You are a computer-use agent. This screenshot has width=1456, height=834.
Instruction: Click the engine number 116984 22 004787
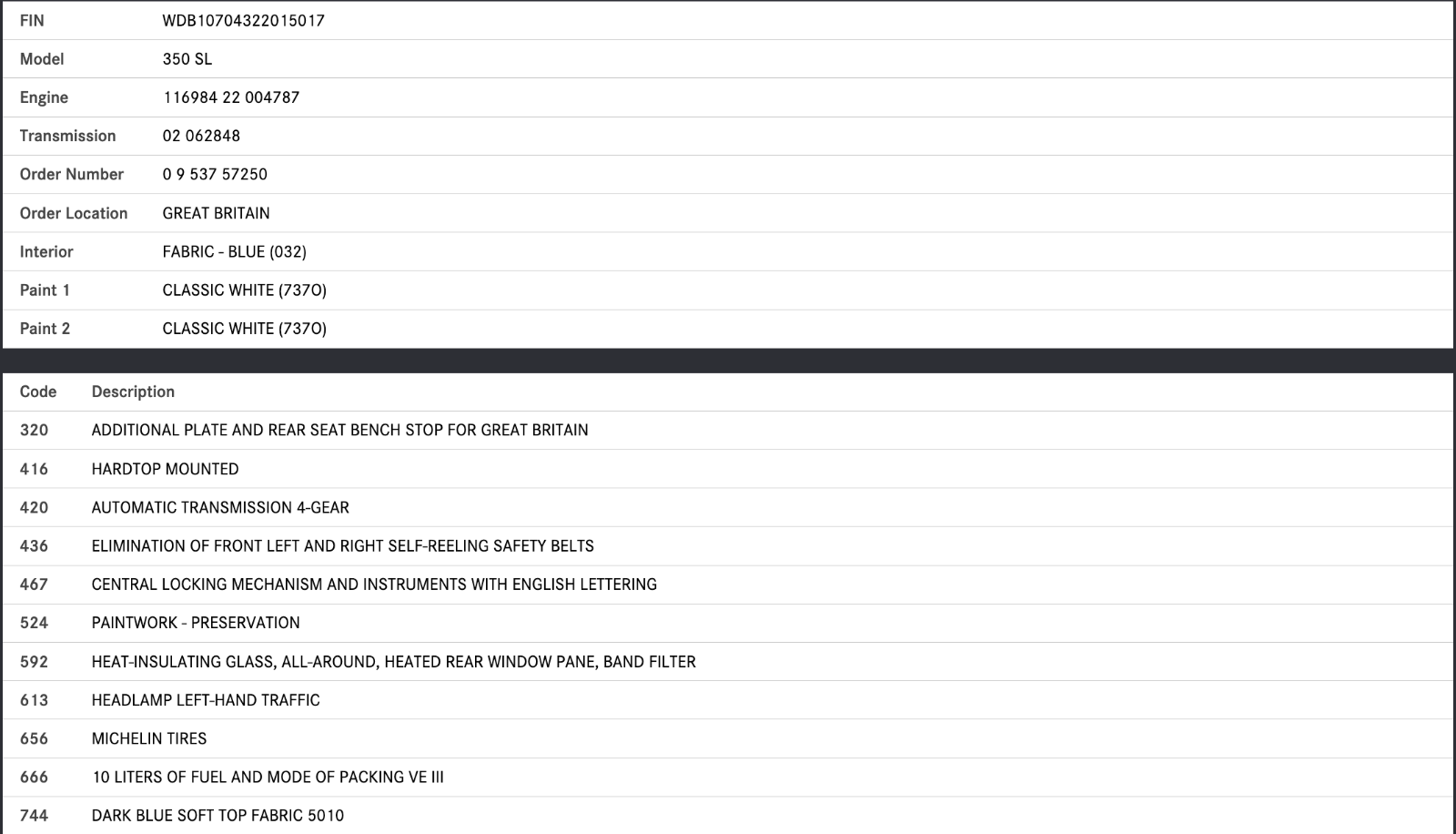click(231, 97)
